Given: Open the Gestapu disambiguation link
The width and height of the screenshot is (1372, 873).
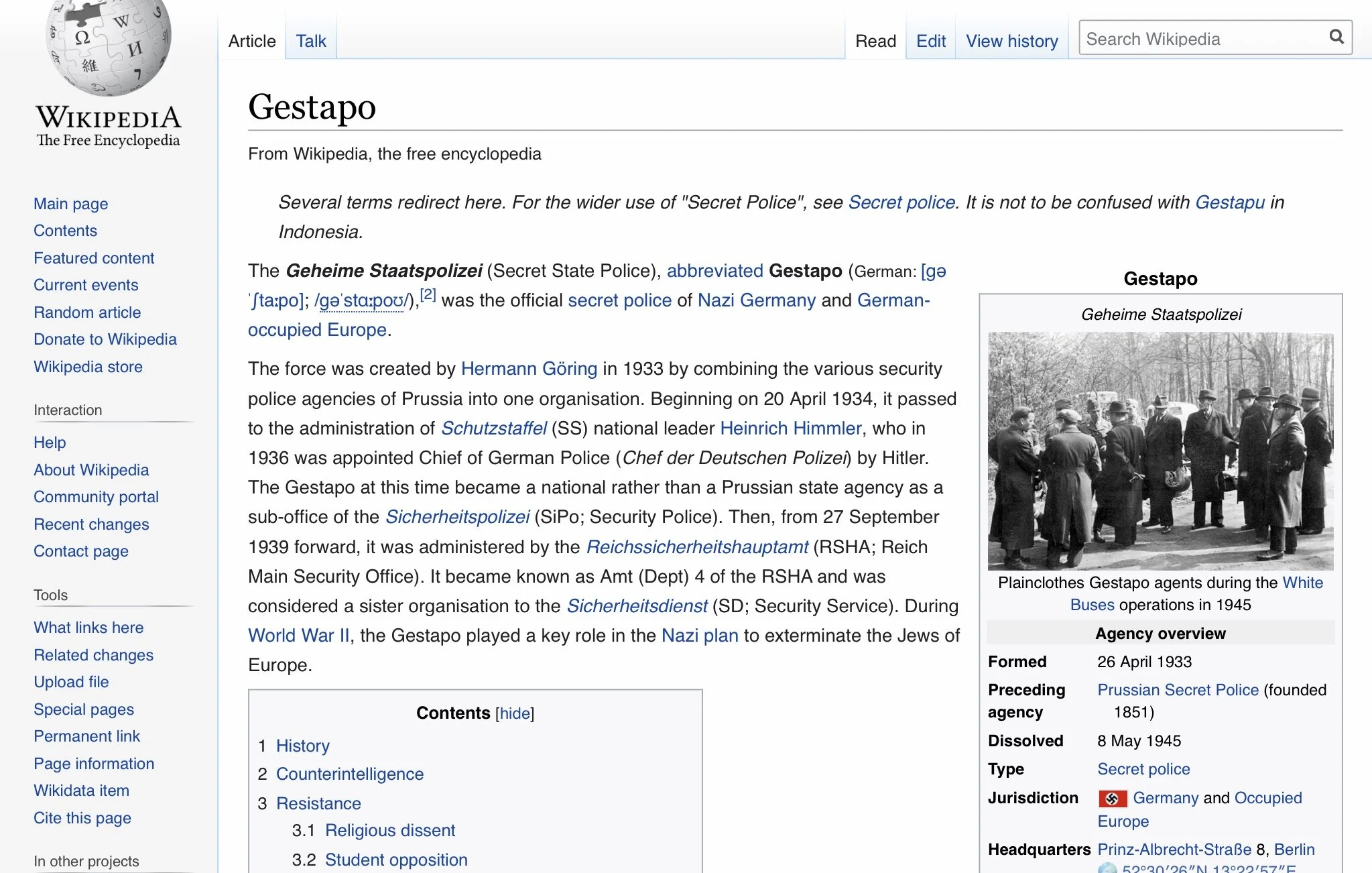Looking at the screenshot, I should [x=1229, y=202].
